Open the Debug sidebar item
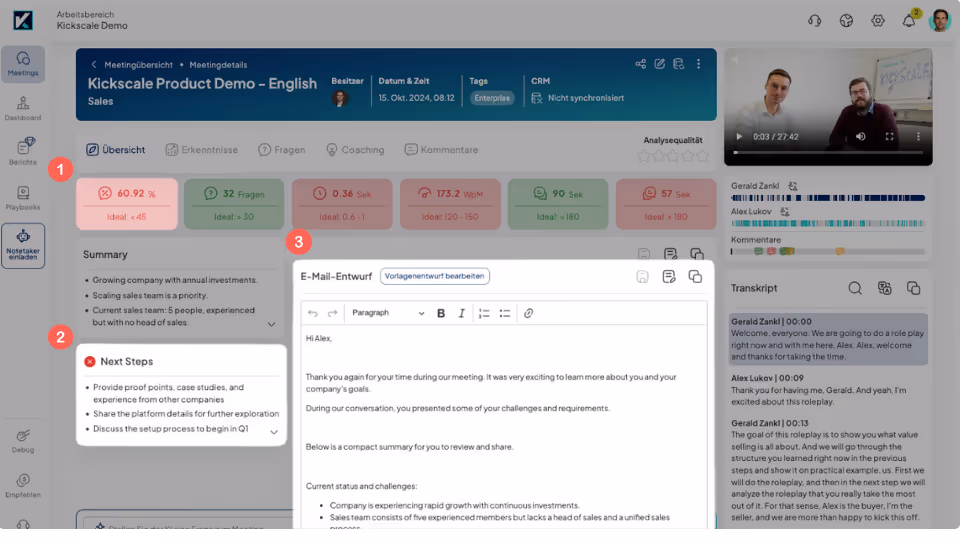The height and width of the screenshot is (539, 960). (23, 440)
